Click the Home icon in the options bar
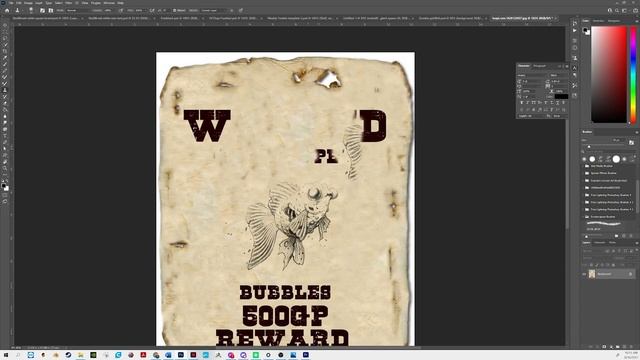The height and width of the screenshot is (360, 640). [x=7, y=10]
